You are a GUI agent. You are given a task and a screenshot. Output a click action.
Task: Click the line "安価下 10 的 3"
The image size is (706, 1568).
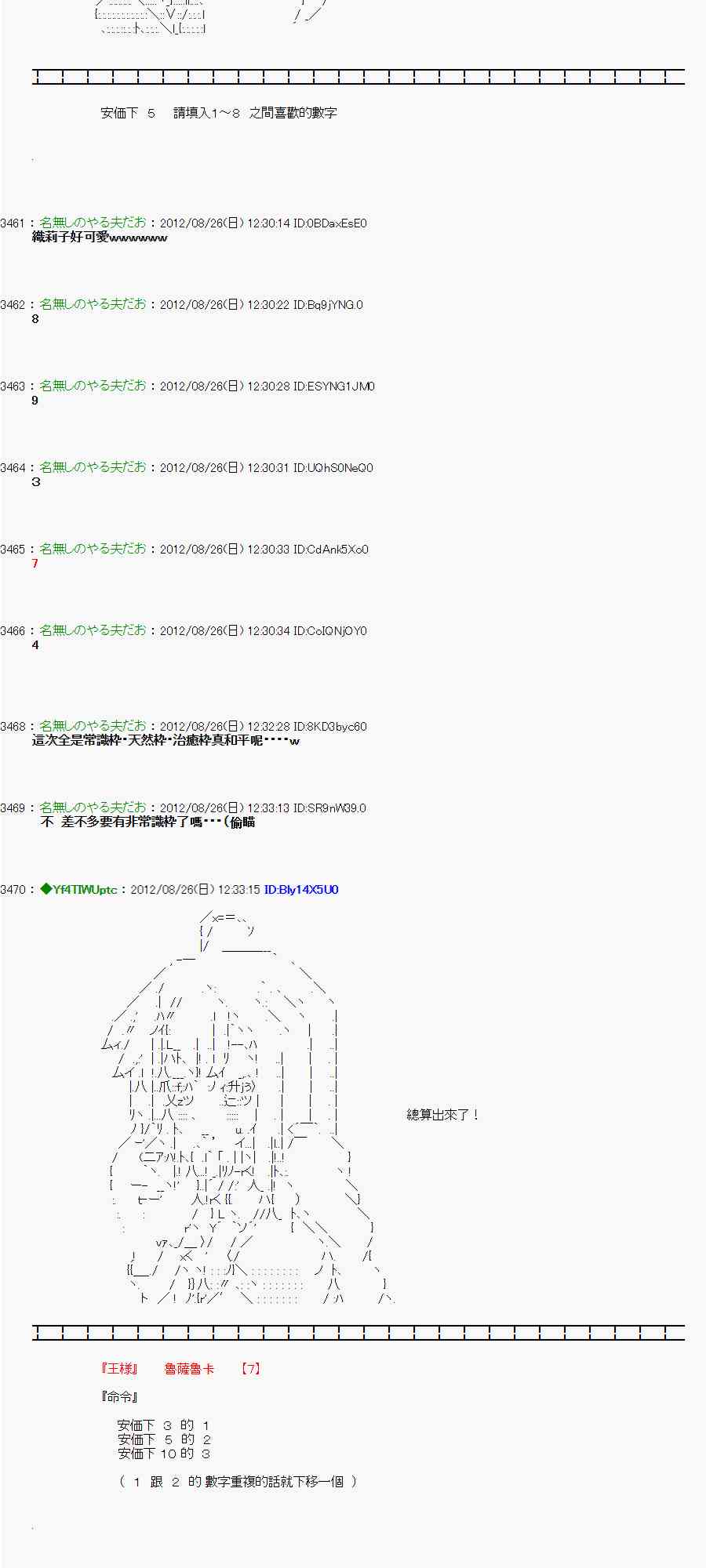[x=163, y=1454]
